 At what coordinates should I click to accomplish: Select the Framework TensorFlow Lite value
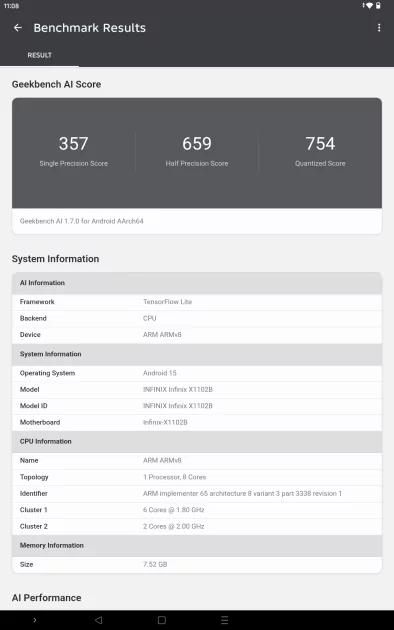coord(167,302)
